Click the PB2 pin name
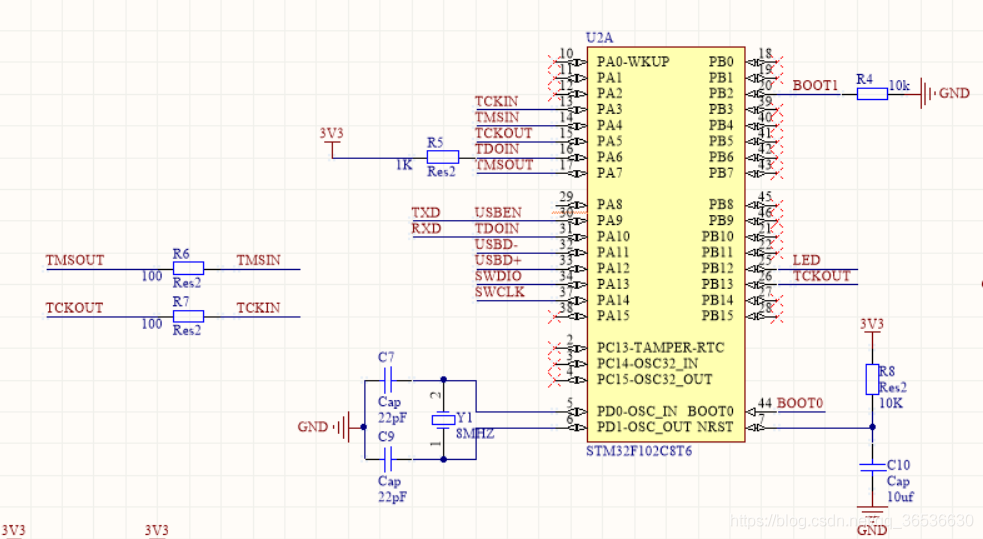983x539 pixels. point(721,93)
